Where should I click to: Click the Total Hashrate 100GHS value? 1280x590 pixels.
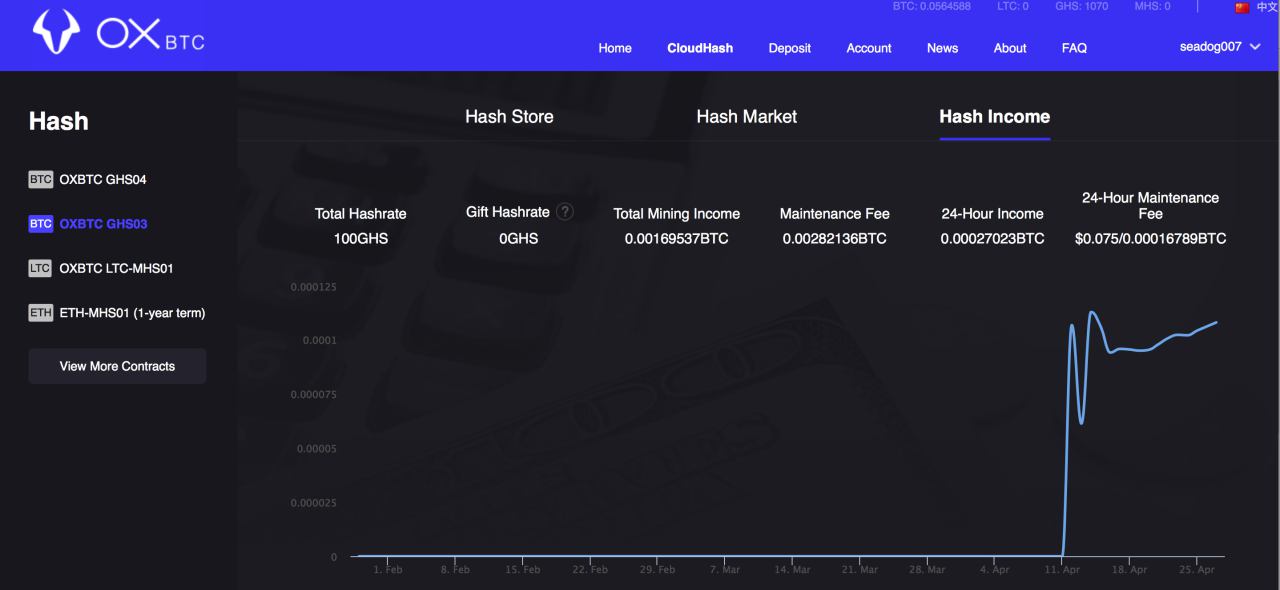pos(361,239)
